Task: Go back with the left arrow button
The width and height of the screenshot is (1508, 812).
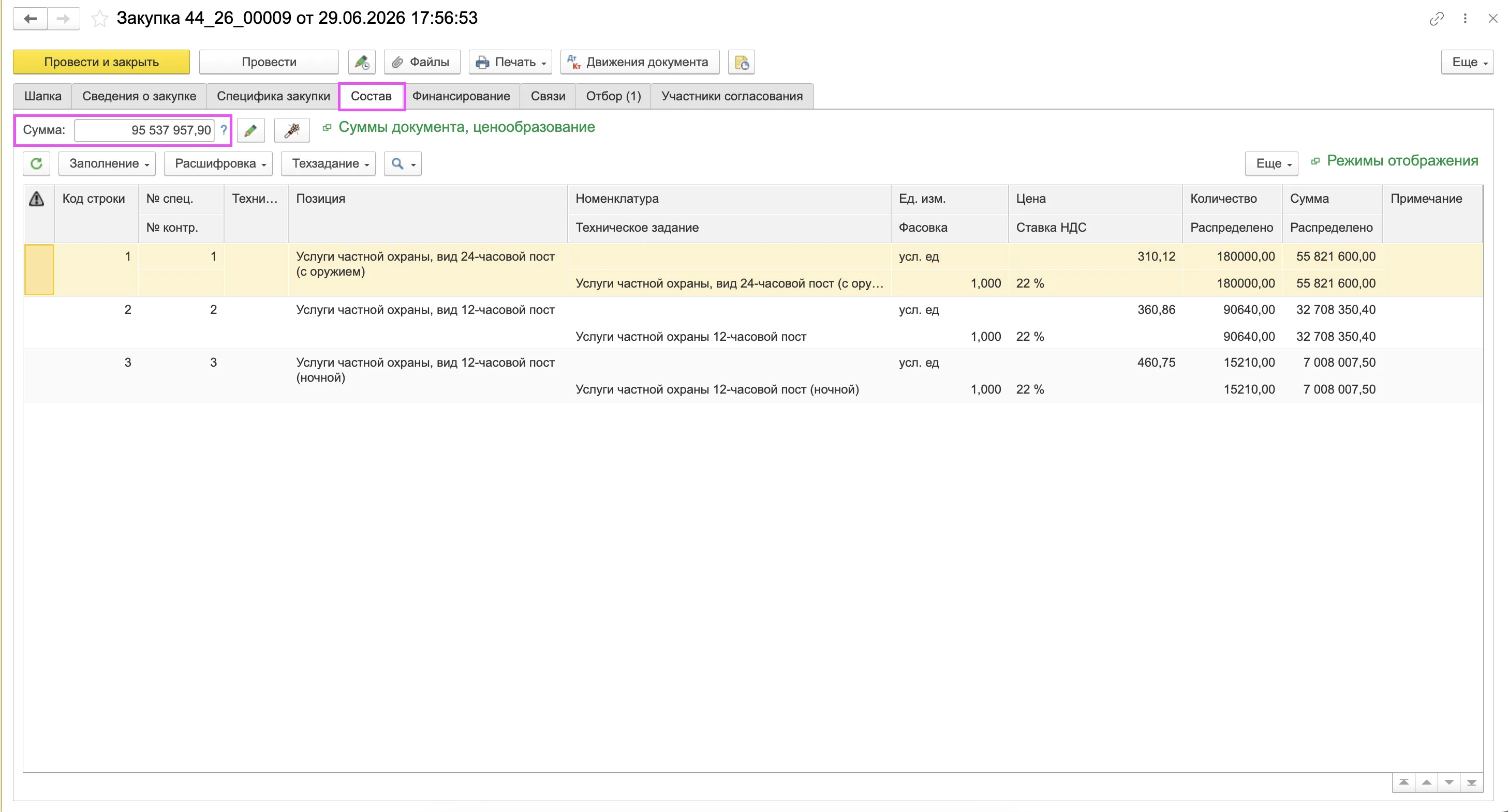Action: coord(30,19)
